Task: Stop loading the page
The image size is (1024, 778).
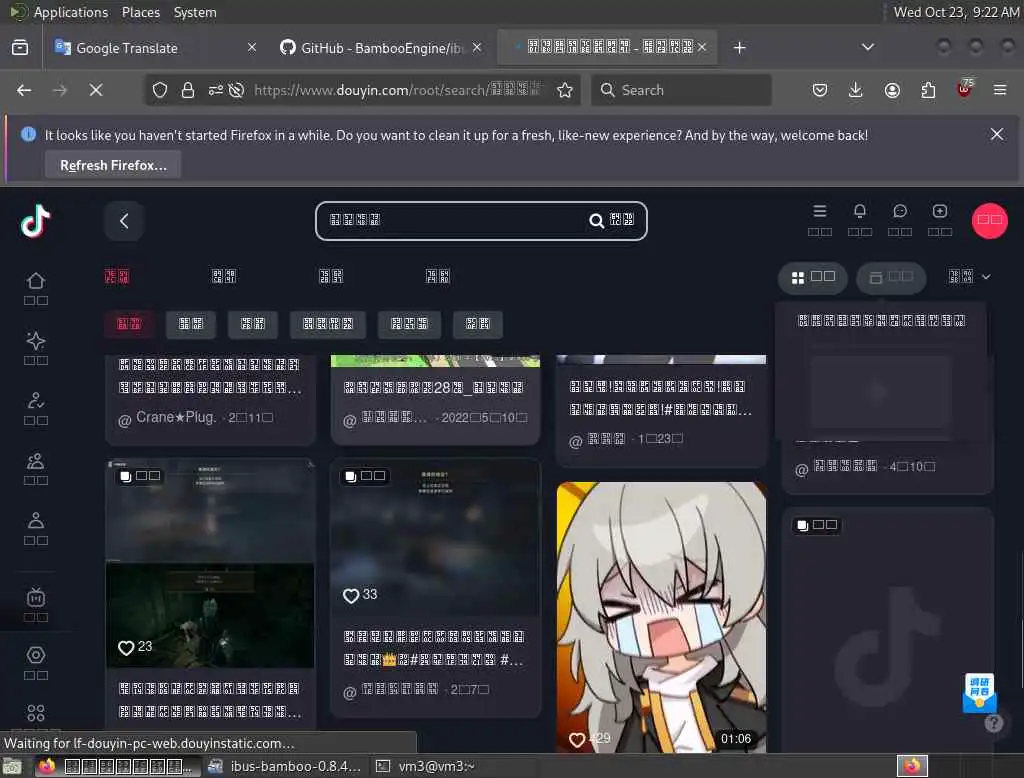Action: click(x=96, y=90)
